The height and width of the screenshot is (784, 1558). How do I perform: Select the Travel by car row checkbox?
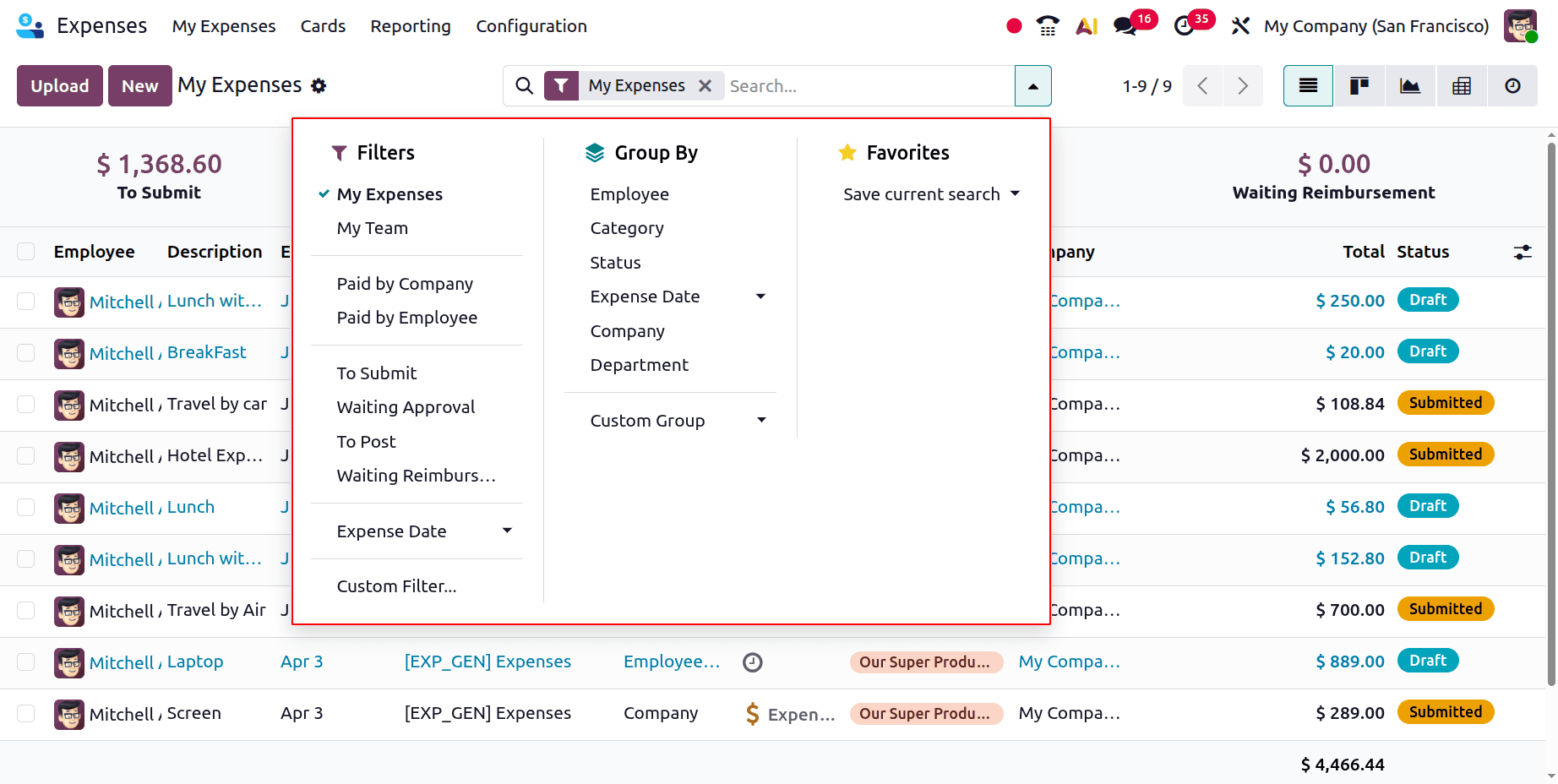coord(26,405)
